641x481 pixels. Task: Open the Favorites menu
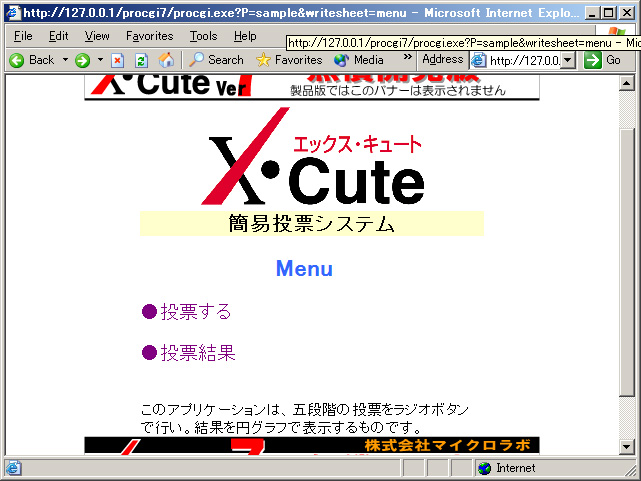[149, 36]
